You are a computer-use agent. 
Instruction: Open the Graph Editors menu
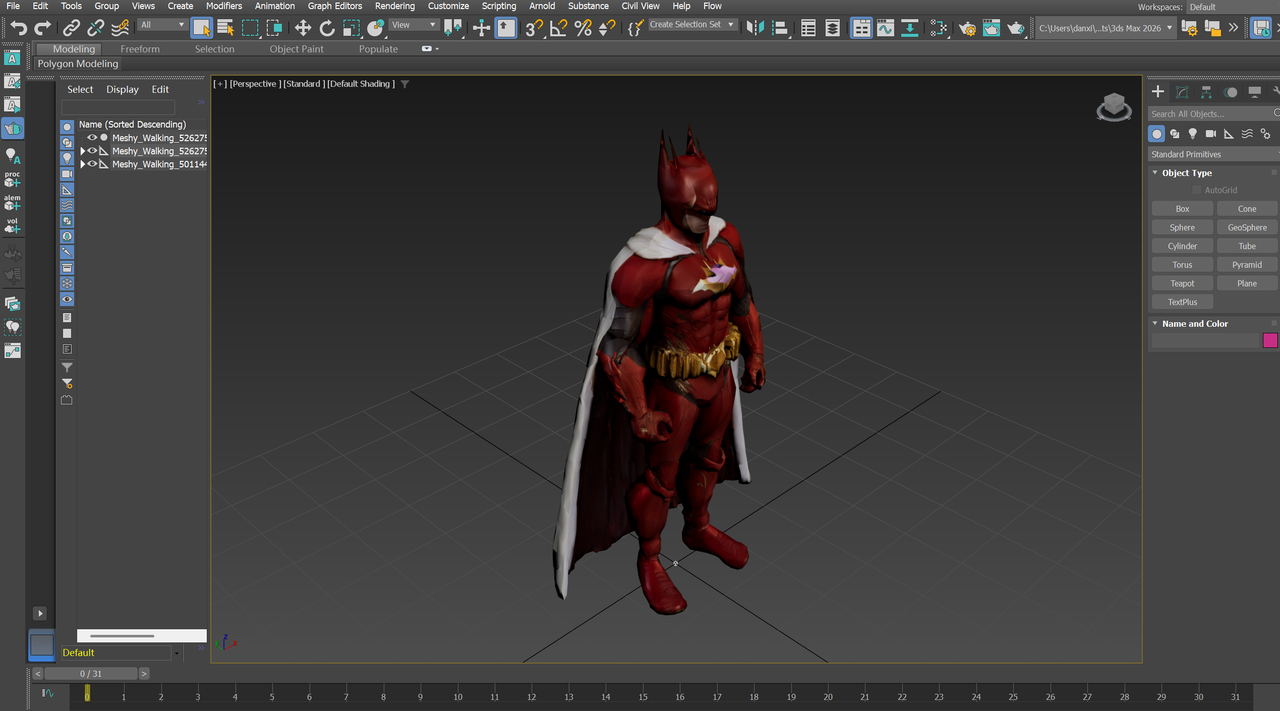coord(335,6)
